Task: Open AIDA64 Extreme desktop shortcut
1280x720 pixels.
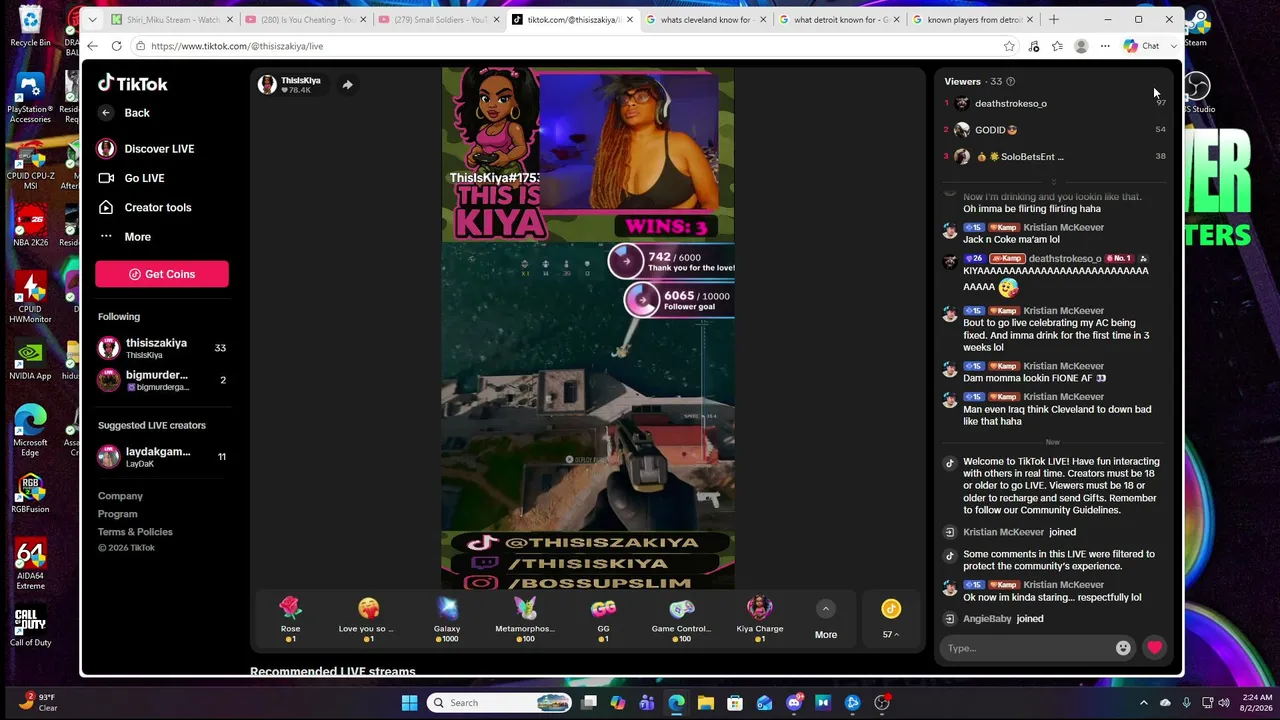Action: [x=30, y=565]
